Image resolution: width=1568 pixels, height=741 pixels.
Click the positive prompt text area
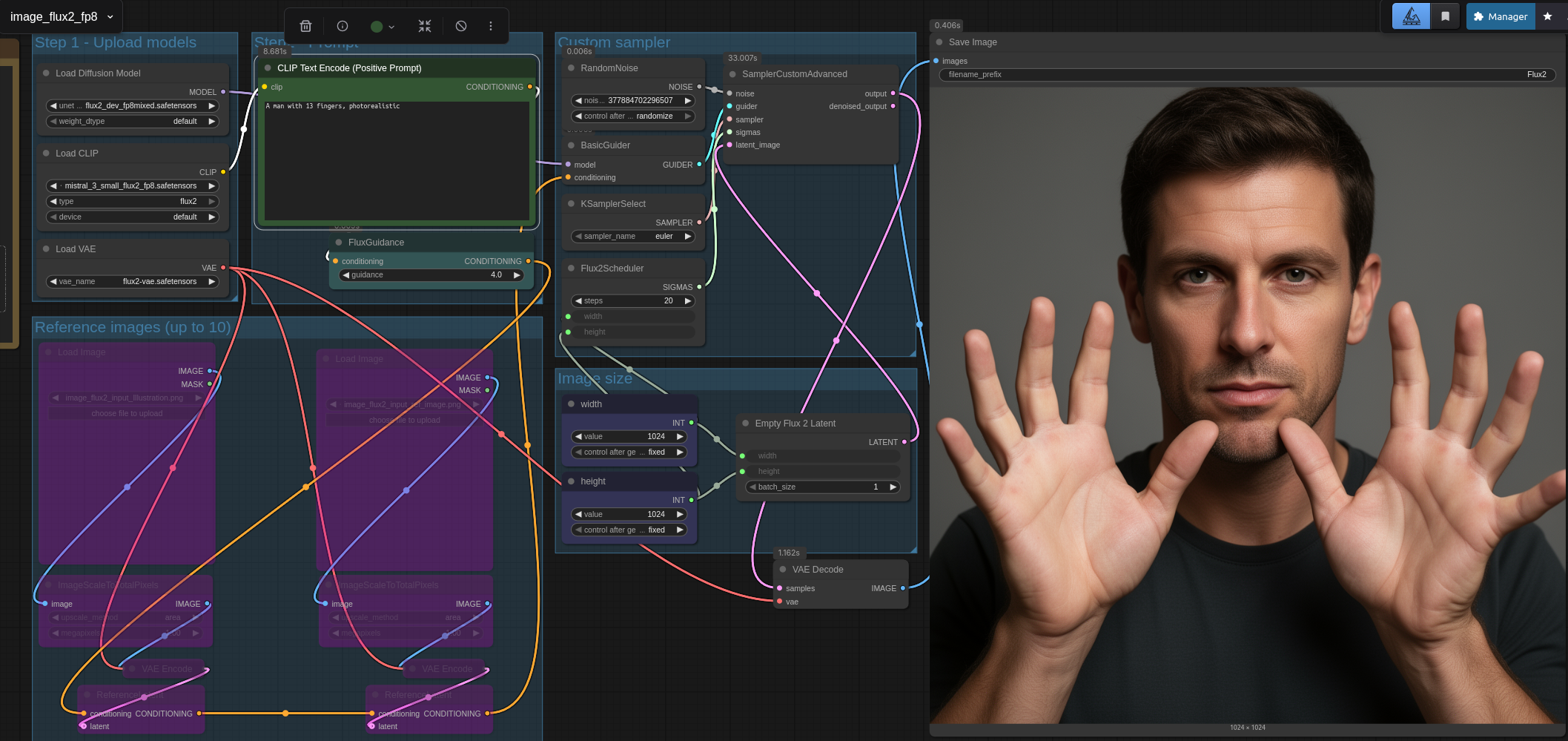397,159
